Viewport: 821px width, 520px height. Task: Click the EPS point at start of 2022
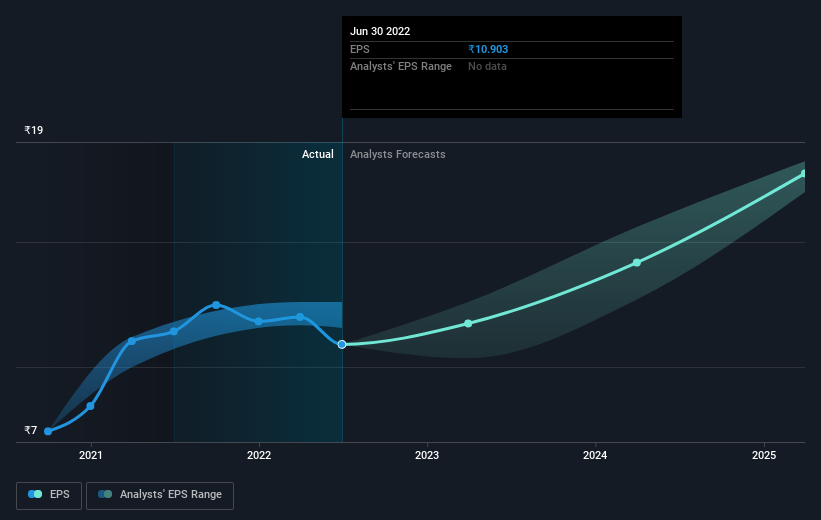click(258, 321)
